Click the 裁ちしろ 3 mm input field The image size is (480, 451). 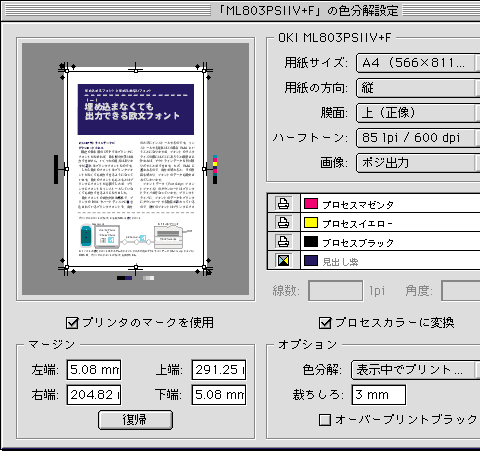(379, 395)
